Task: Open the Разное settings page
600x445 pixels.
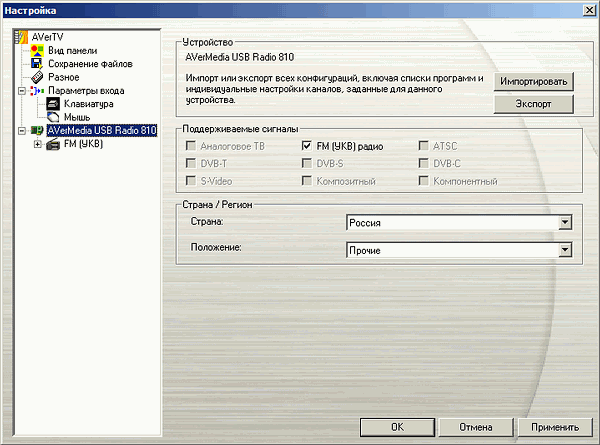Action: [64, 77]
